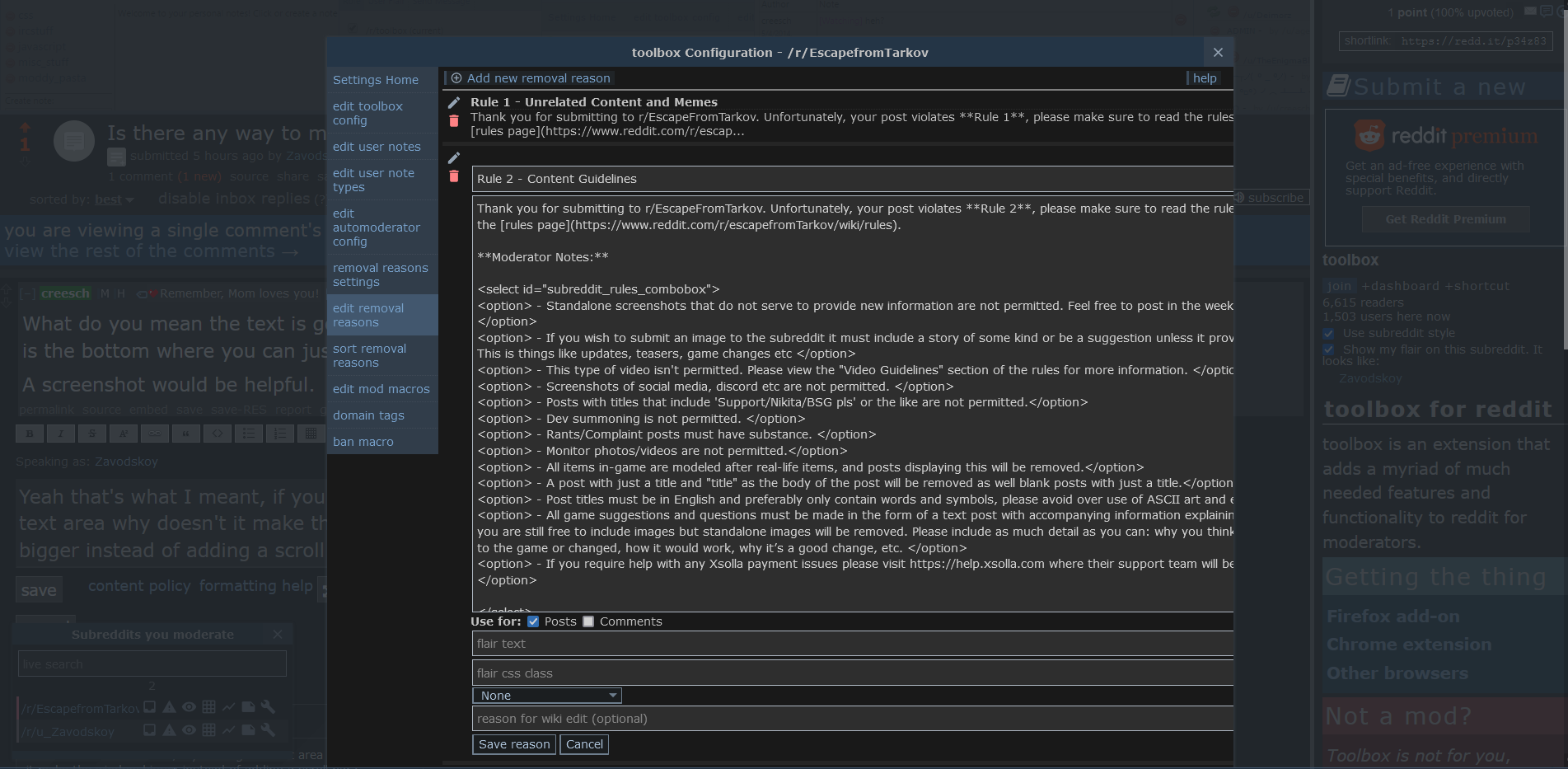This screenshot has height=769, width=1568.
Task: Select 'removal reasons settings' menu item
Action: pos(382,275)
